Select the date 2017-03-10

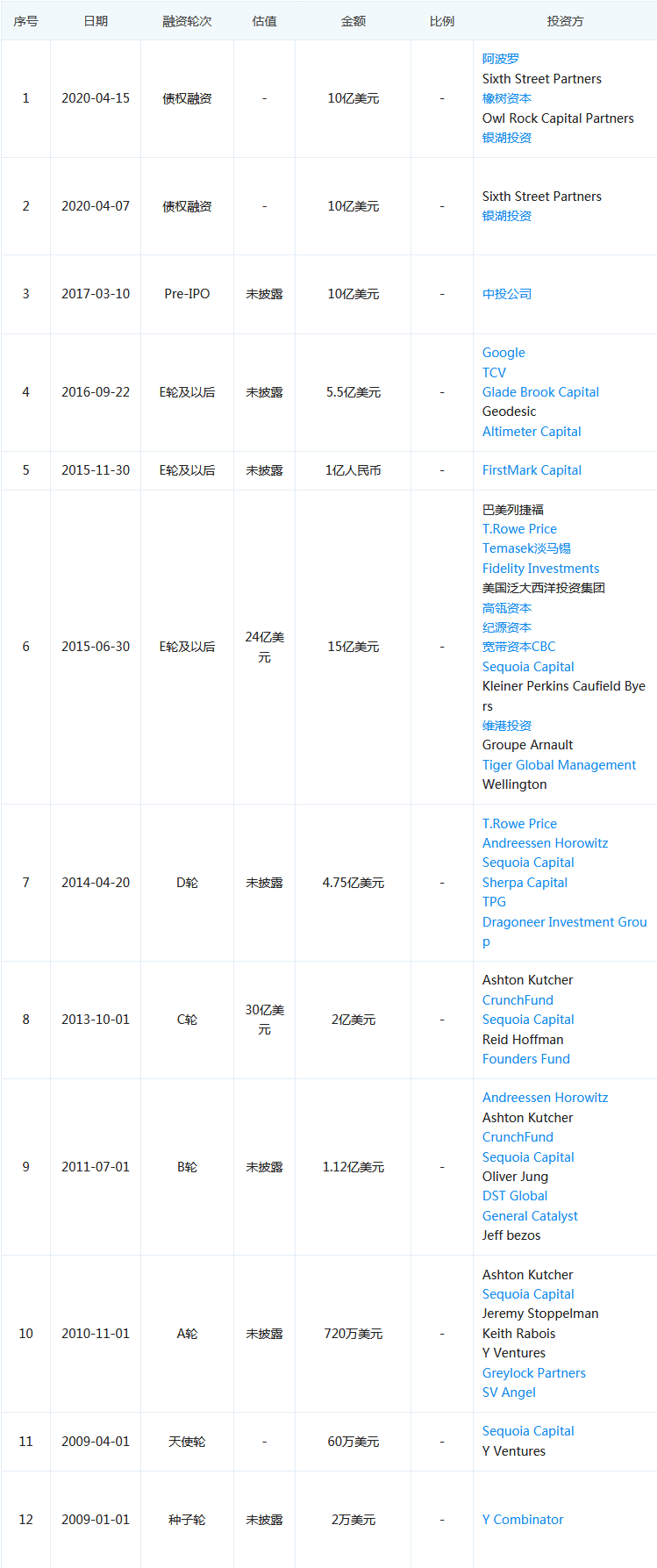96,294
